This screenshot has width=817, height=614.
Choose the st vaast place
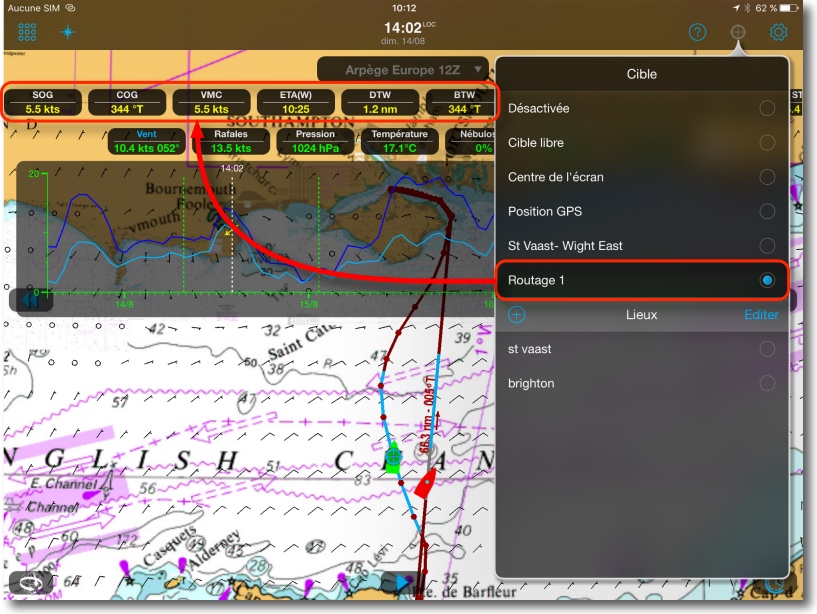(641, 349)
